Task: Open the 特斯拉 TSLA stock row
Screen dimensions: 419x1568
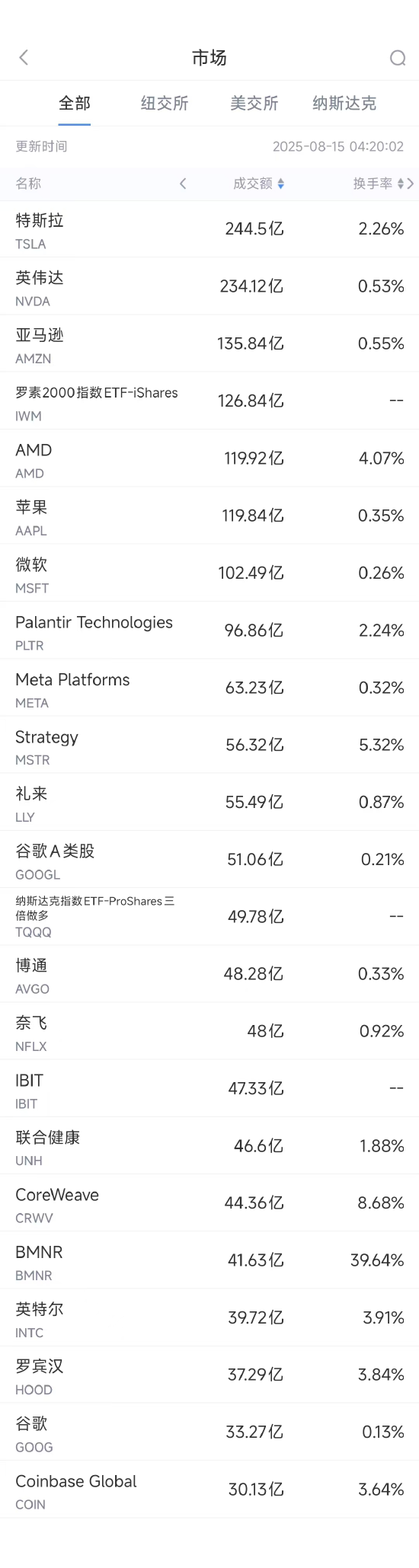Action: point(209,229)
